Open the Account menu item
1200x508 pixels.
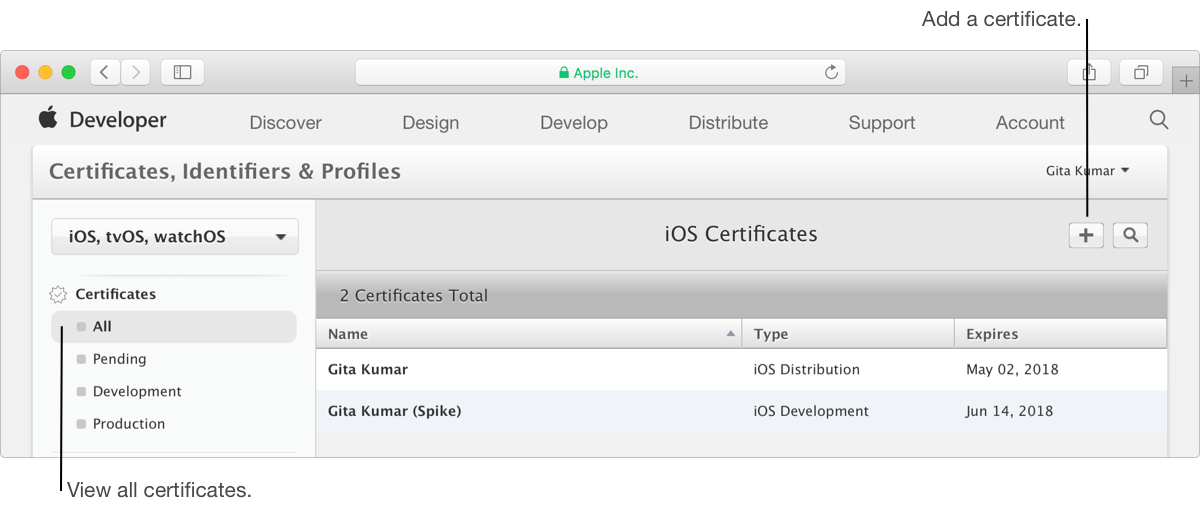point(1030,123)
